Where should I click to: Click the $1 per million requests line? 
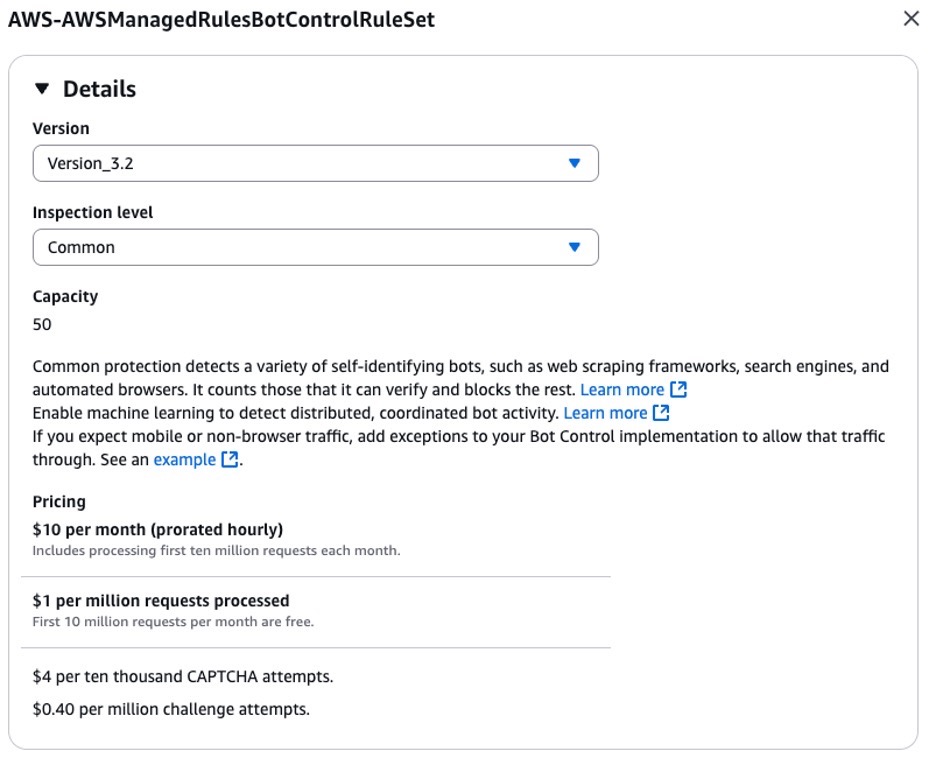click(161, 601)
